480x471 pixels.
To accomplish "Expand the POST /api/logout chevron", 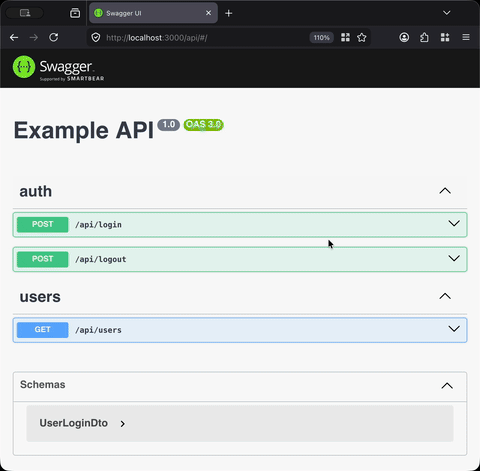I will [454, 258].
